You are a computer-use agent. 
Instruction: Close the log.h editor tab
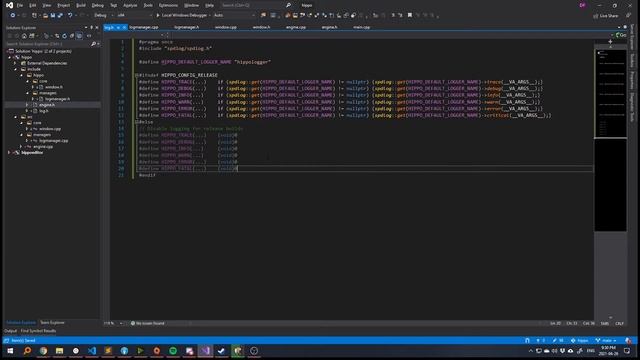124,27
